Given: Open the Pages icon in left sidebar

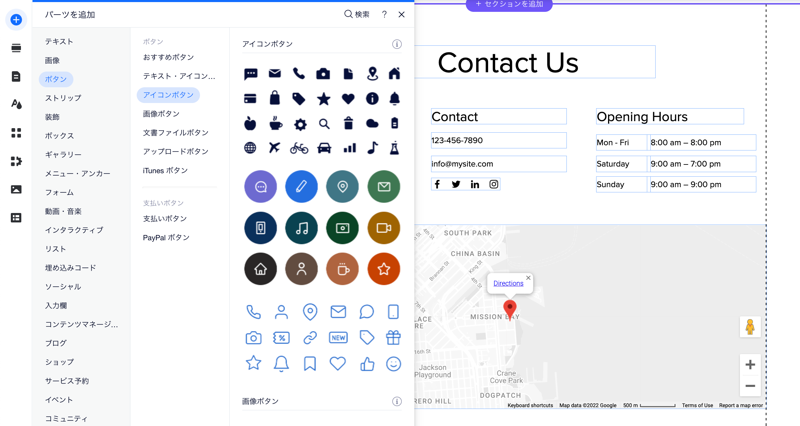Looking at the screenshot, I should pyautogui.click(x=16, y=77).
